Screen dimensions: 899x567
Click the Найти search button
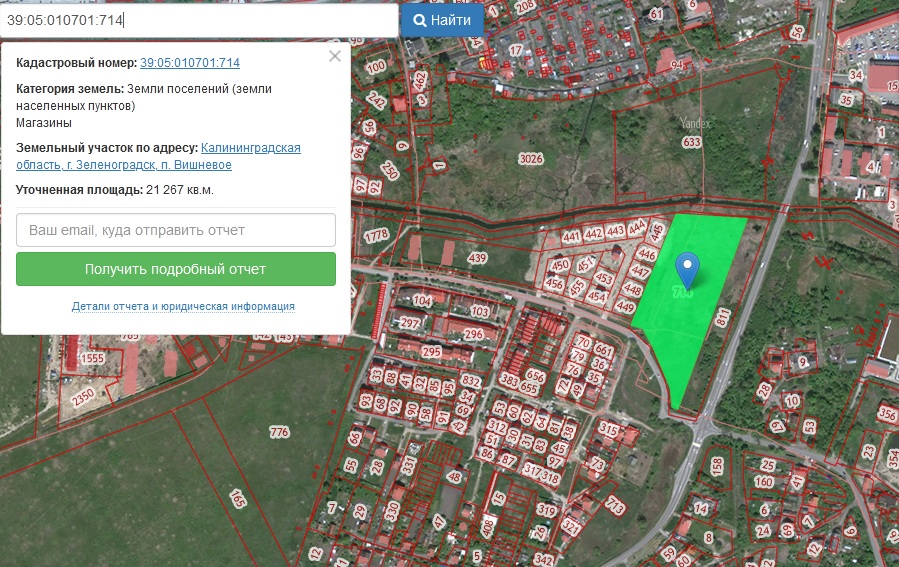pos(442,20)
